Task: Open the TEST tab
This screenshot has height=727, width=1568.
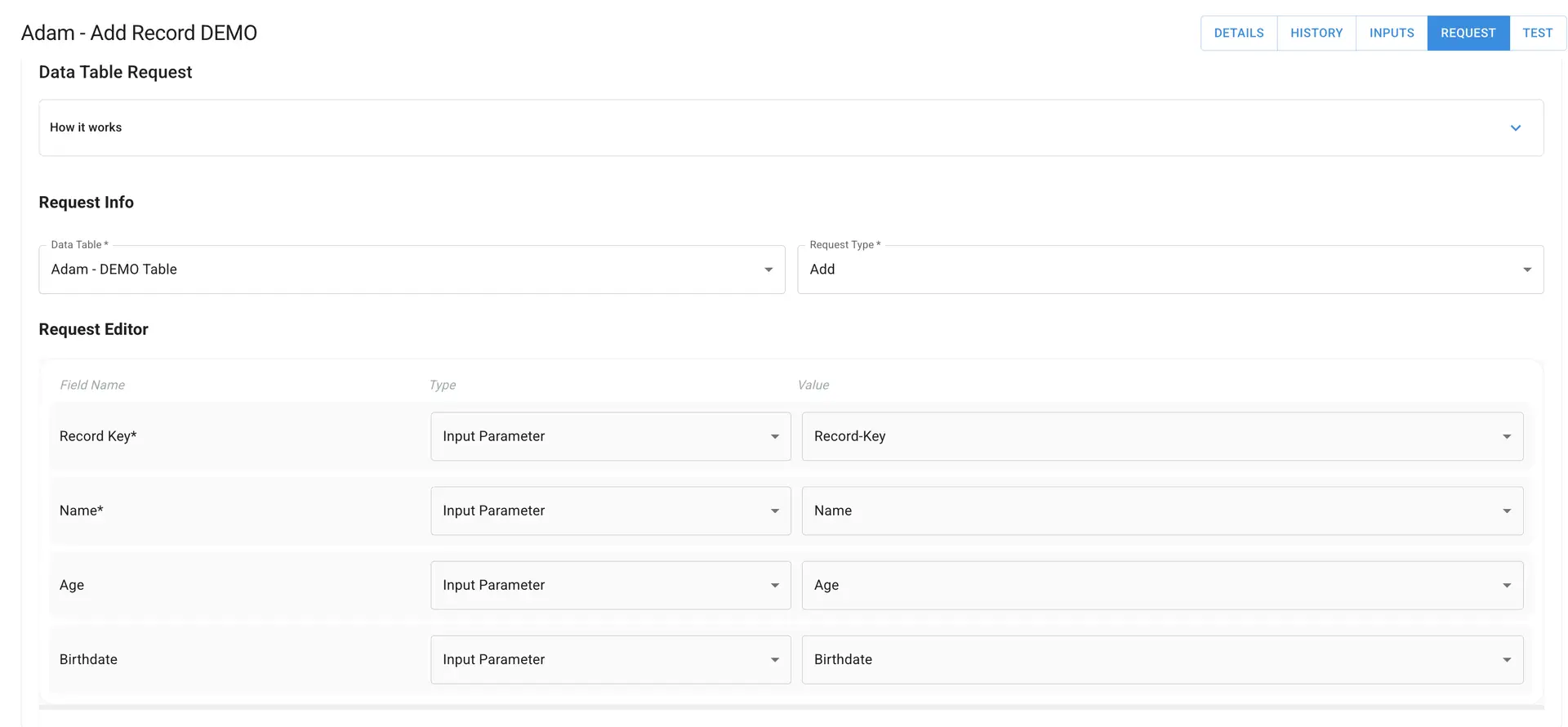Action: [x=1538, y=33]
